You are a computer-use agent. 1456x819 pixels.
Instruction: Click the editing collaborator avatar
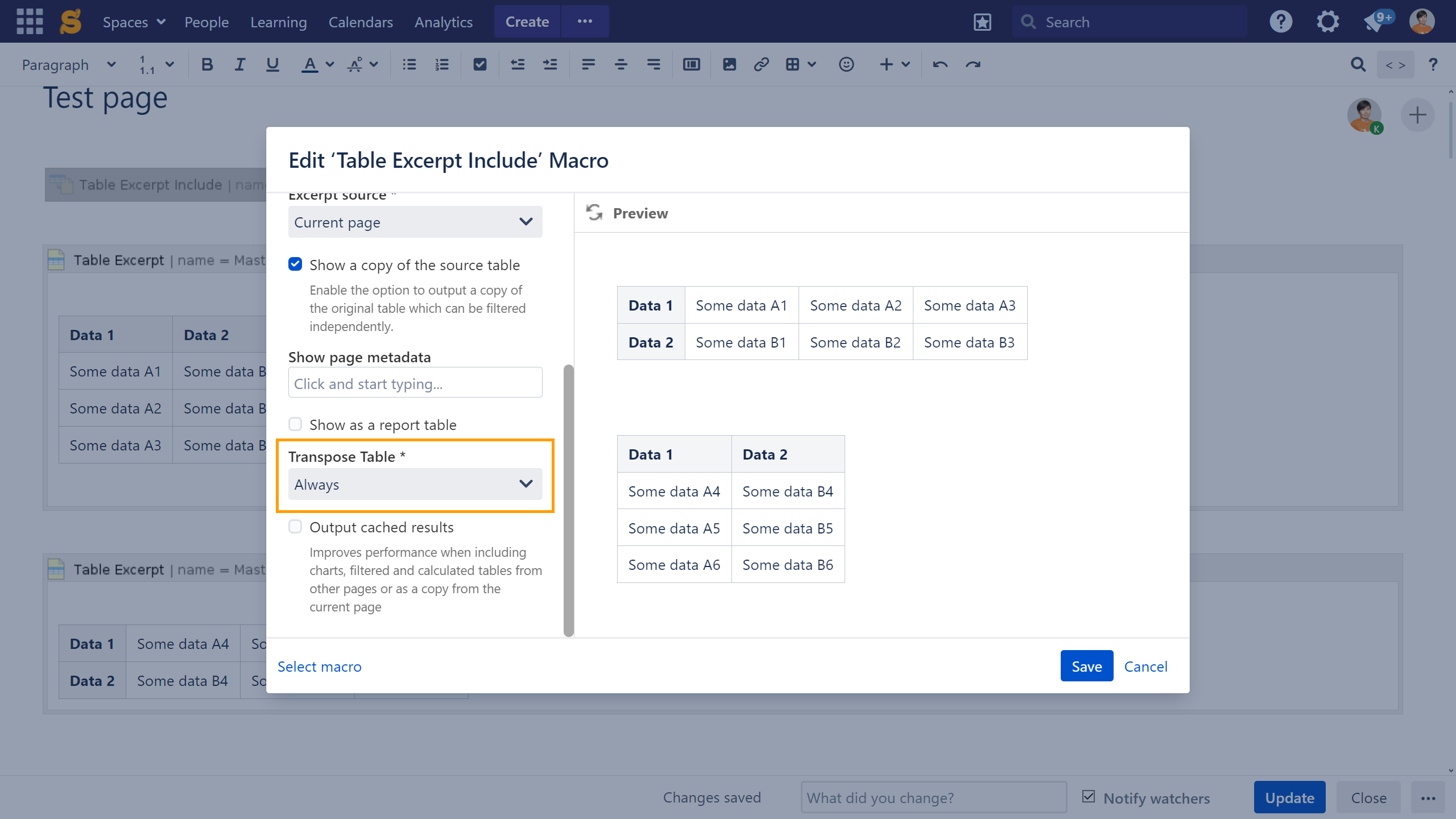pyautogui.click(x=1364, y=115)
